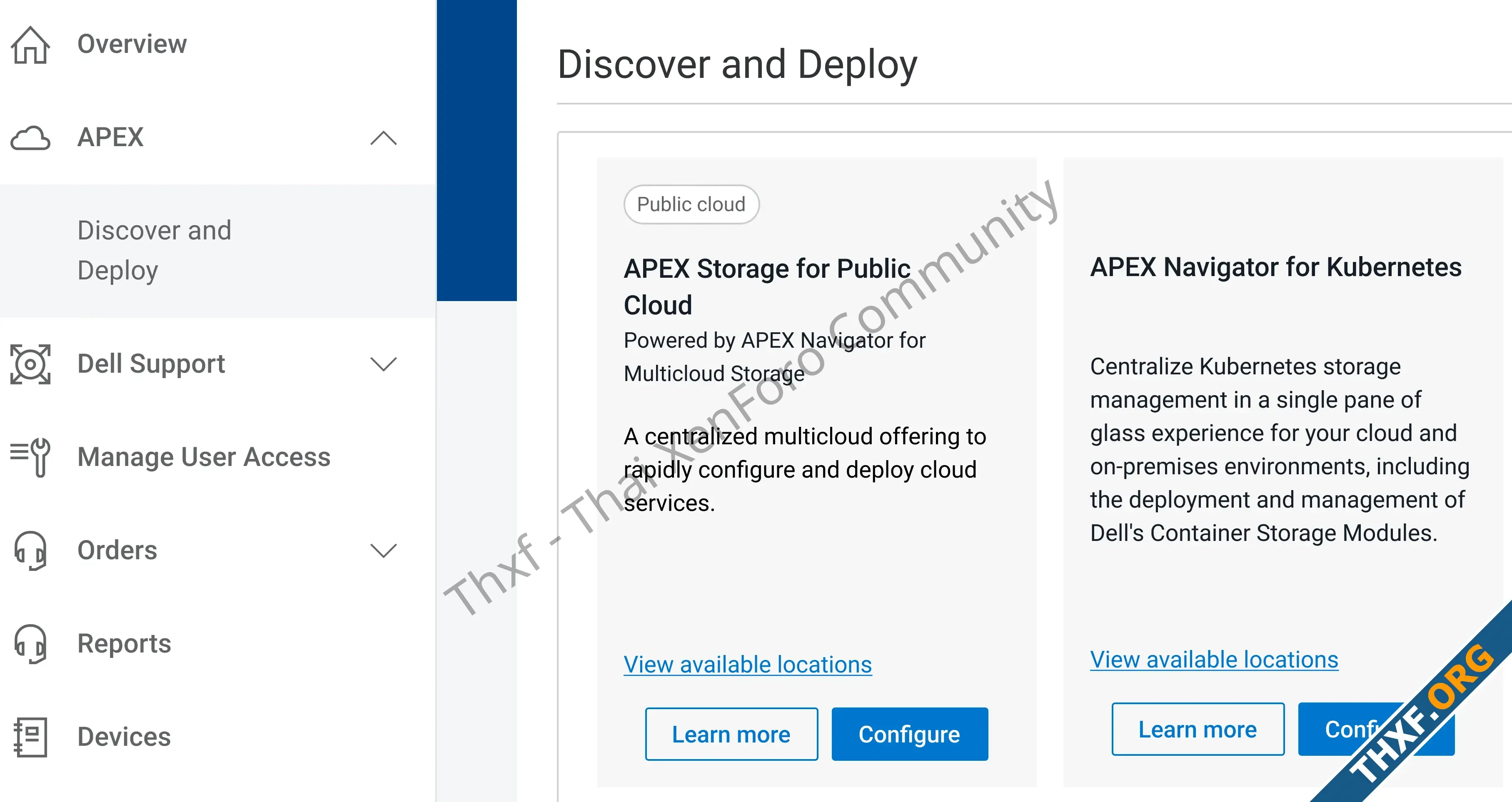1512x802 pixels.
Task: Click Learn more for APEX Storage
Action: pyautogui.click(x=731, y=734)
